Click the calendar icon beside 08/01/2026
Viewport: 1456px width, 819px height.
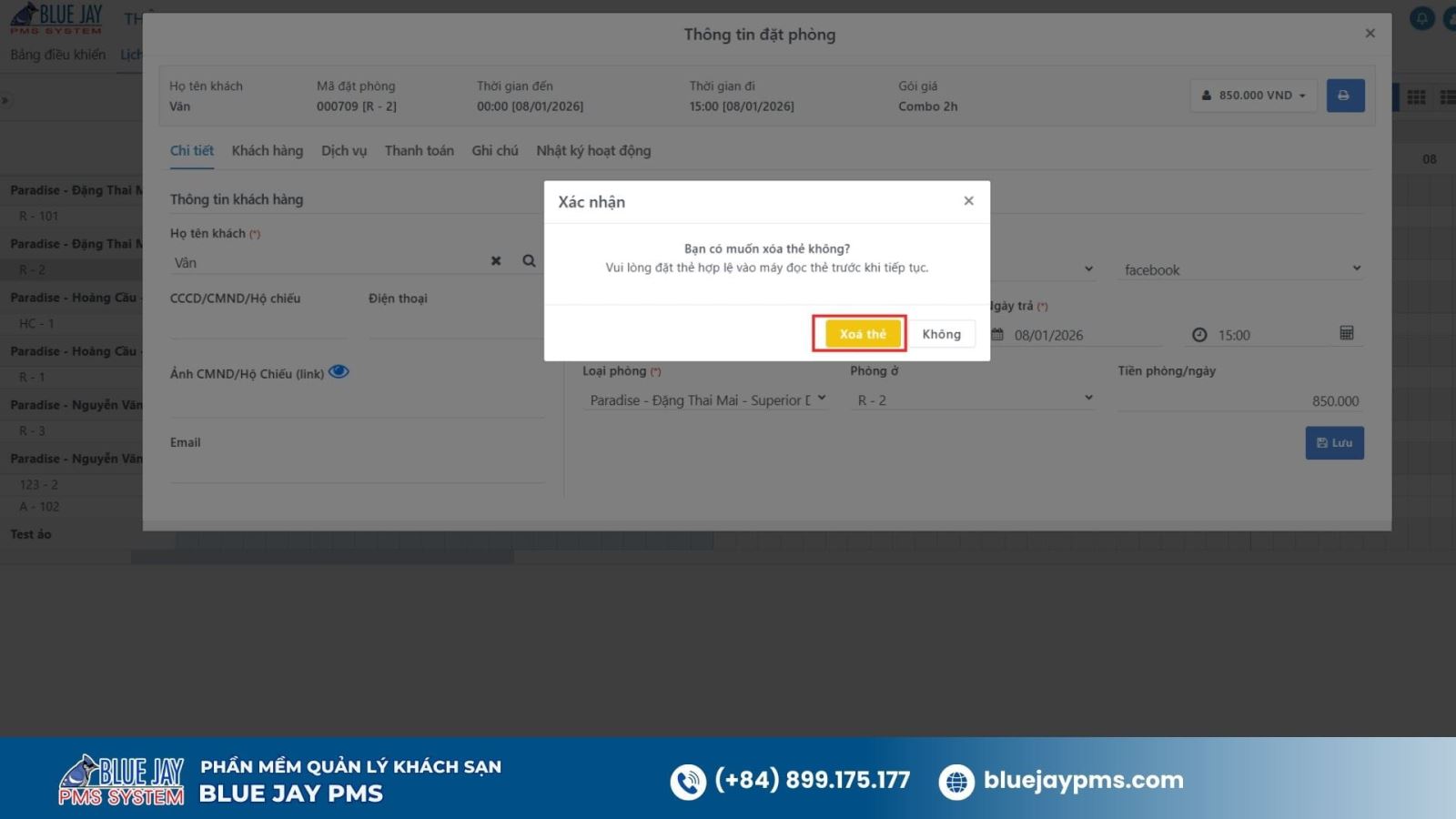tap(998, 335)
